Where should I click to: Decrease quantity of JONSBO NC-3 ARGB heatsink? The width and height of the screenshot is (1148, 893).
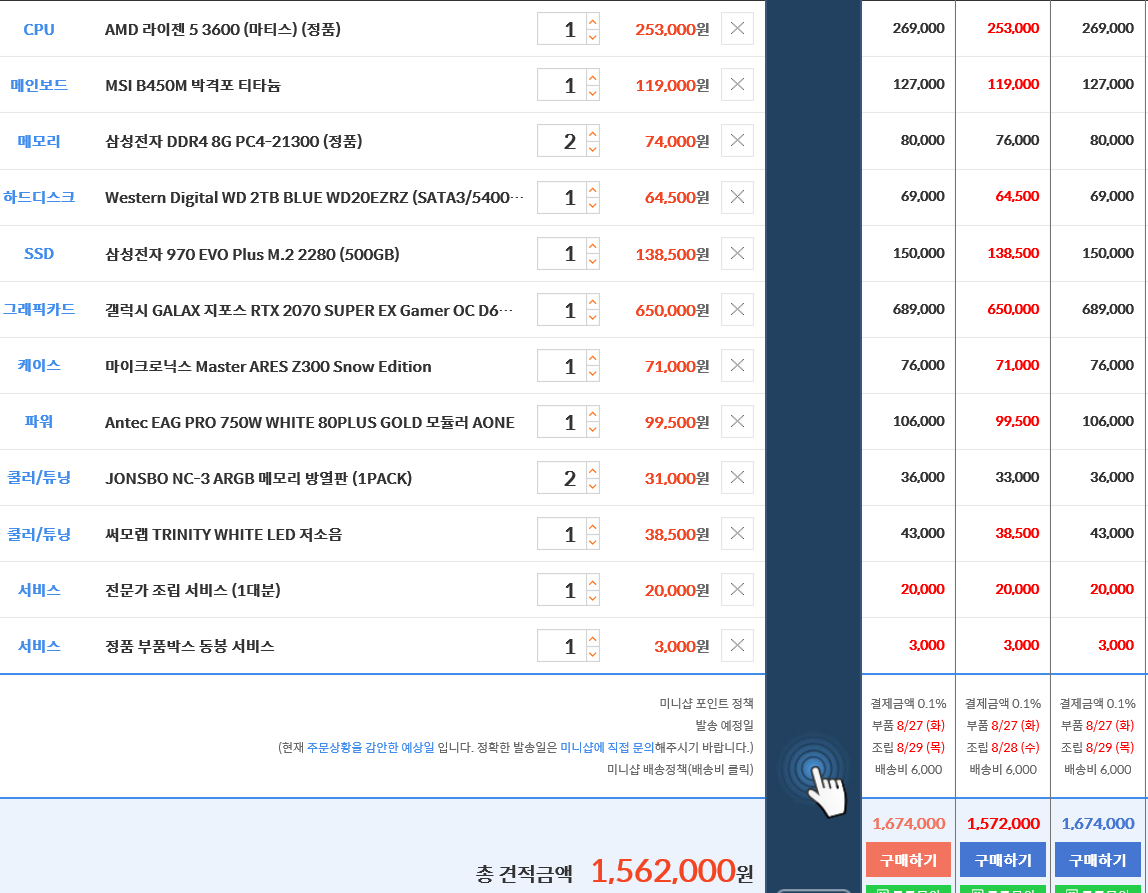[x=593, y=486]
